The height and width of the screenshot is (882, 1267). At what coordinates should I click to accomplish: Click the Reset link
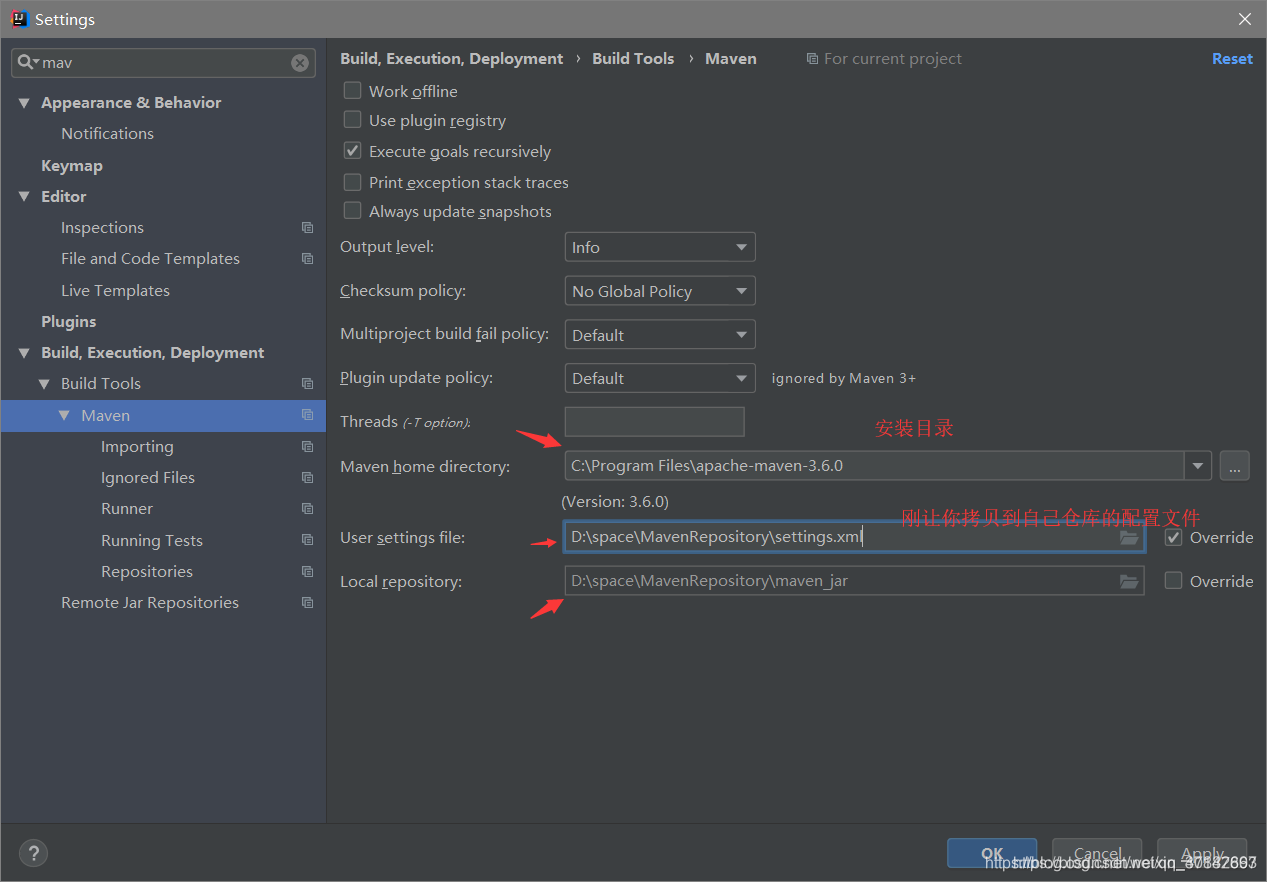[1232, 59]
